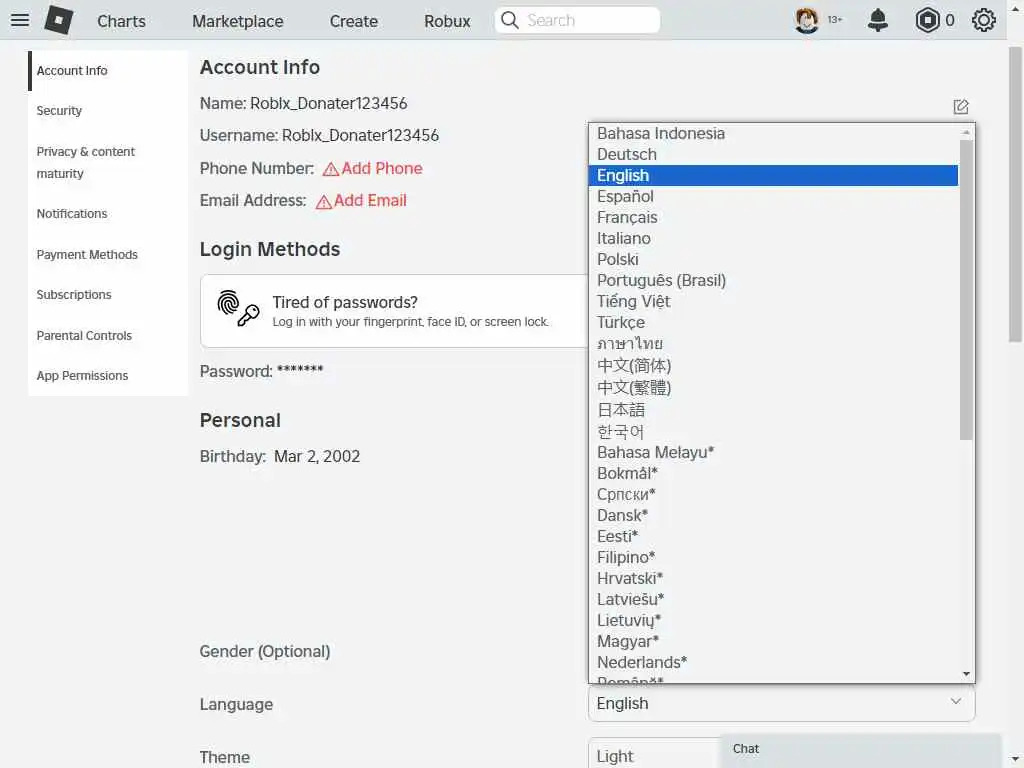This screenshot has width=1024, height=768.
Task: Click language list scrollbar down arrow
Action: click(966, 673)
